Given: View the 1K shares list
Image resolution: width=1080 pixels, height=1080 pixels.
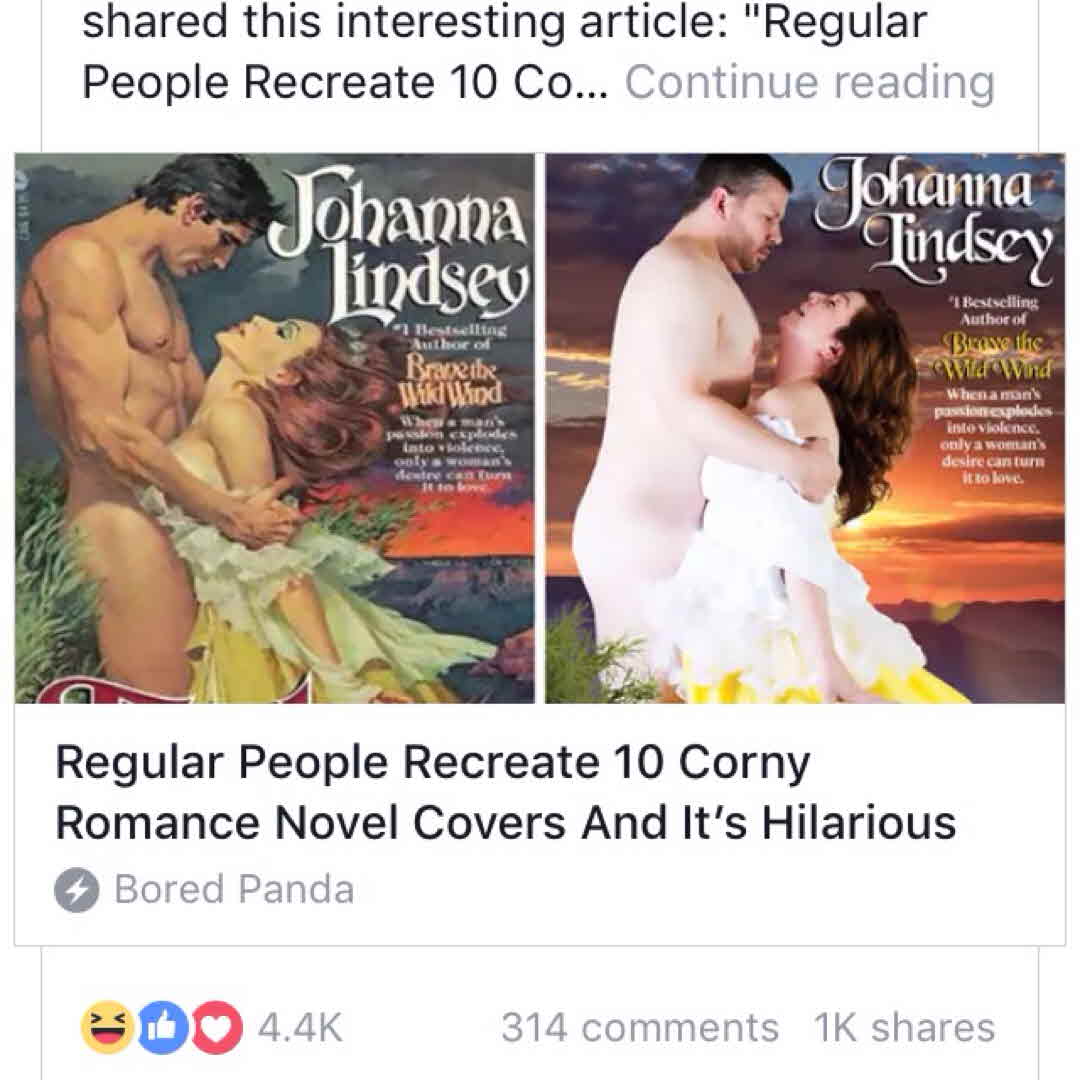Looking at the screenshot, I should [904, 1027].
